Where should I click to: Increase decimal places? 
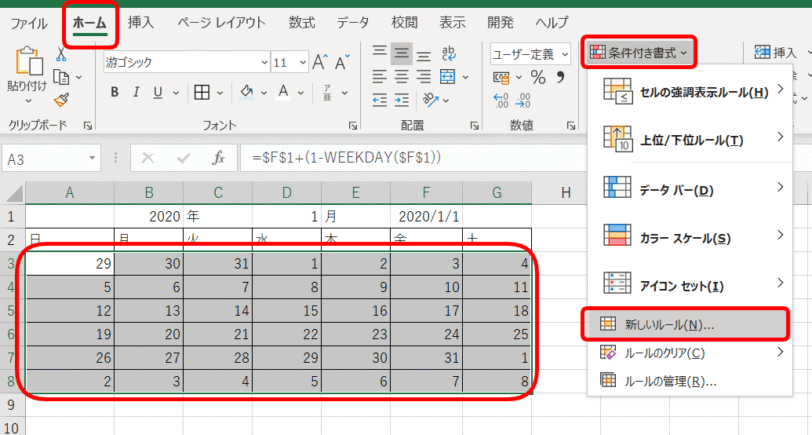[501, 100]
